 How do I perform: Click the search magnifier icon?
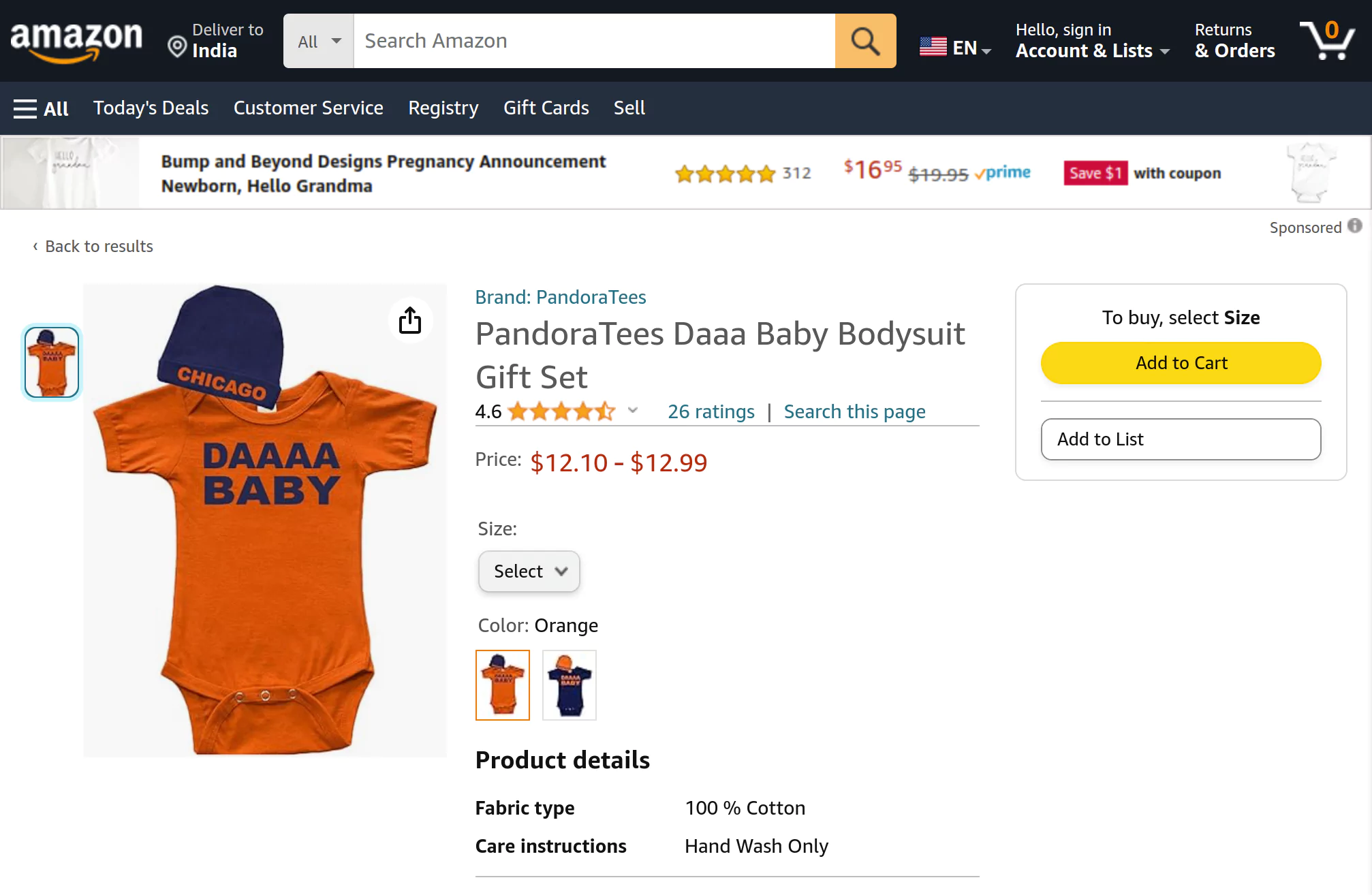(864, 40)
